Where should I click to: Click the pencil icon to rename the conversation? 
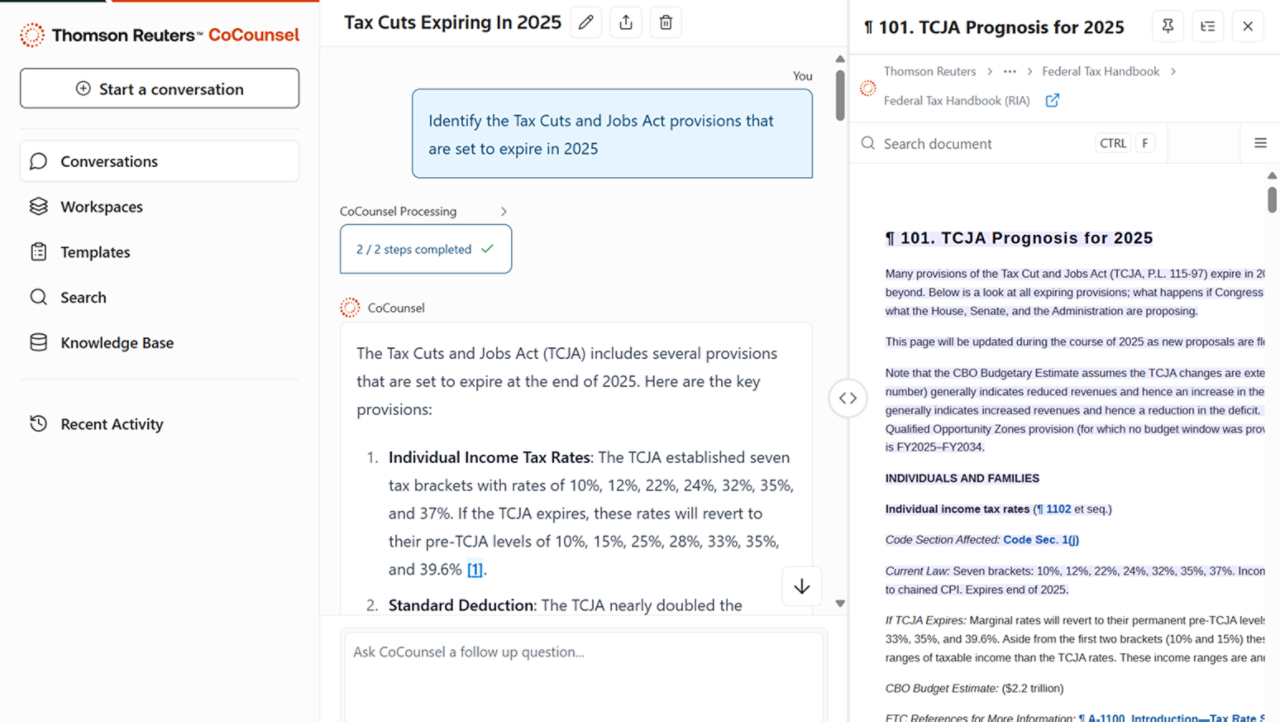586,22
